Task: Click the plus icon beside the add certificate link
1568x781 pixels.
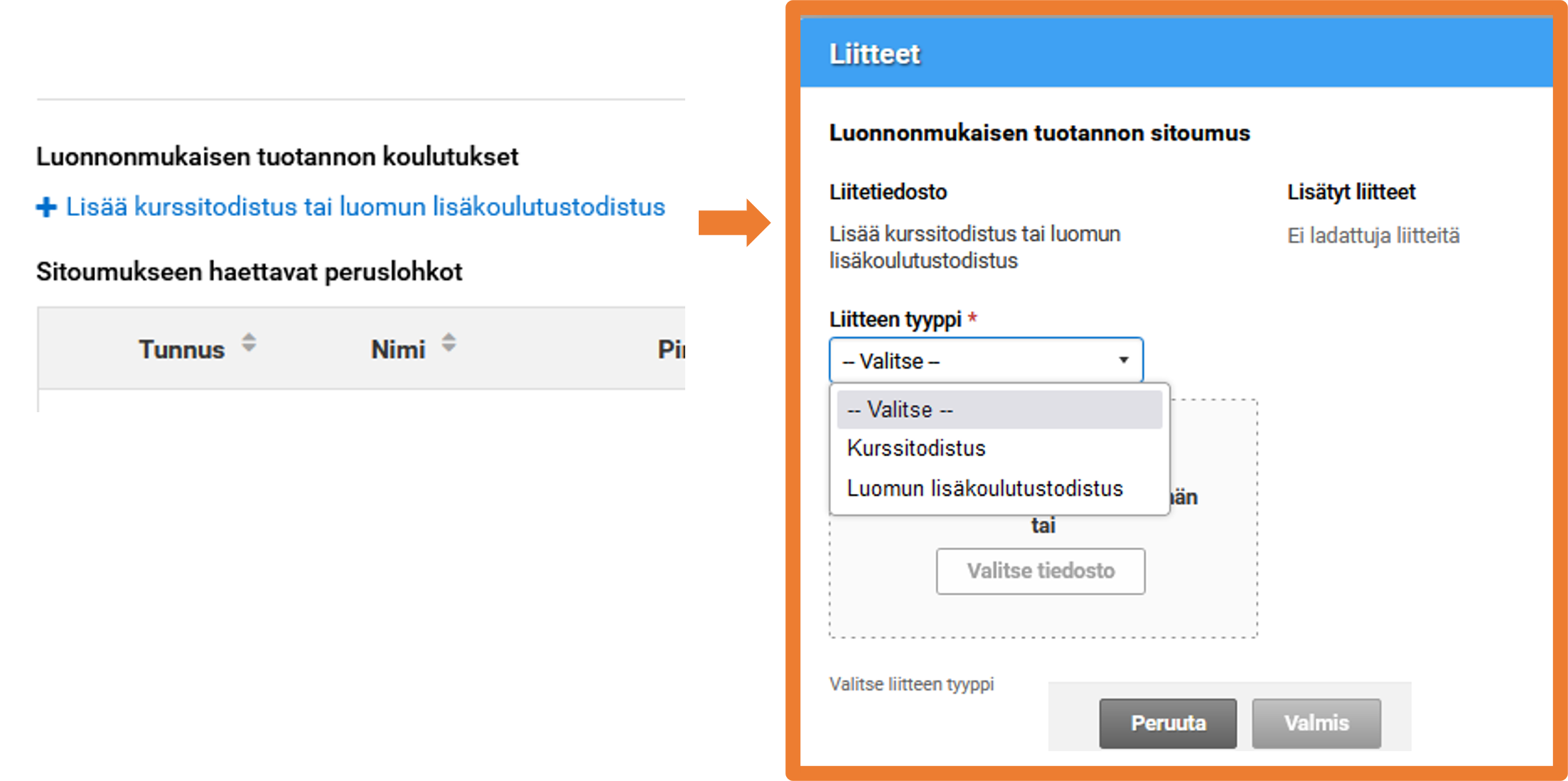Action: pyautogui.click(x=45, y=207)
